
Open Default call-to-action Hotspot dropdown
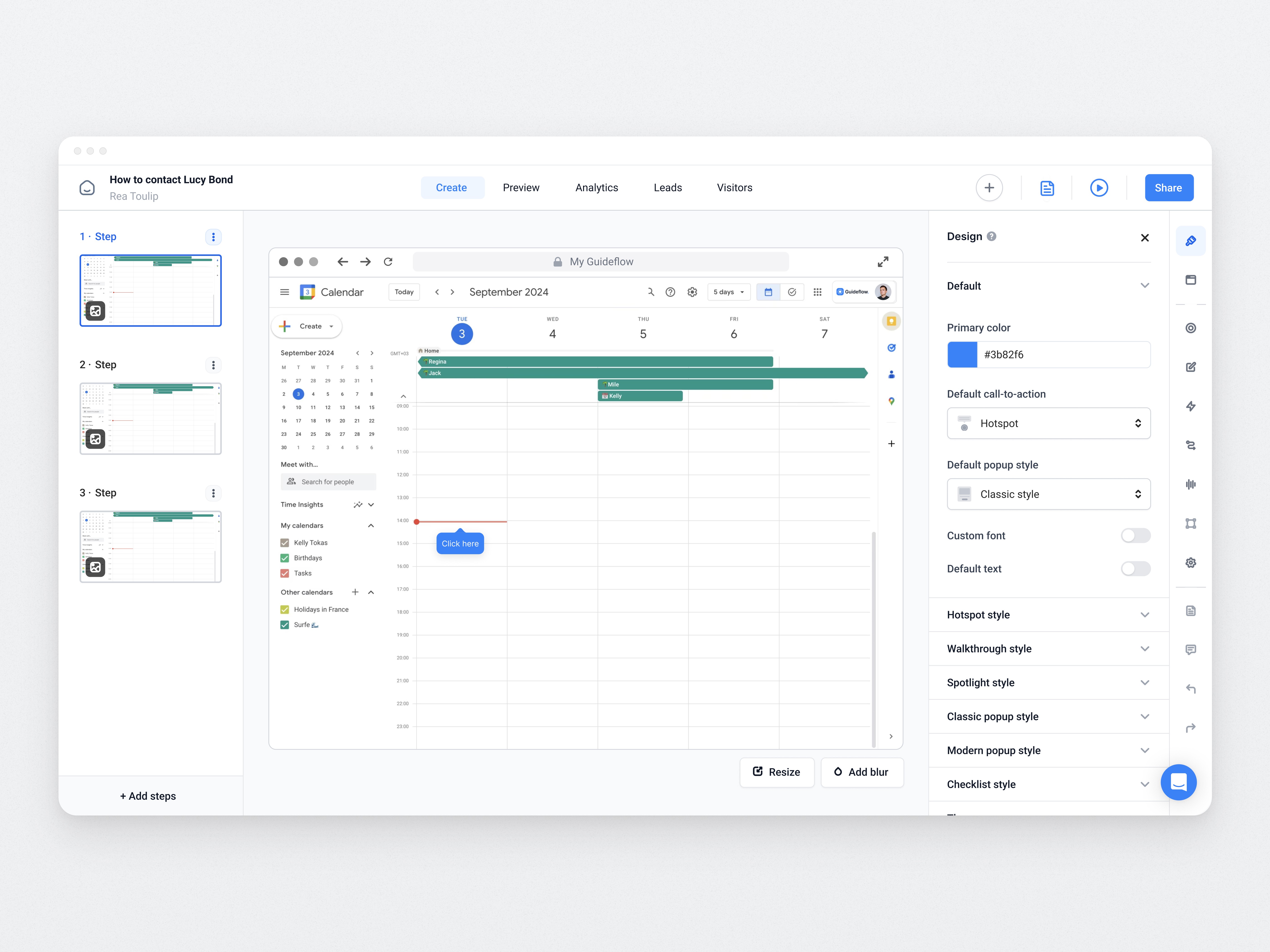1048,423
